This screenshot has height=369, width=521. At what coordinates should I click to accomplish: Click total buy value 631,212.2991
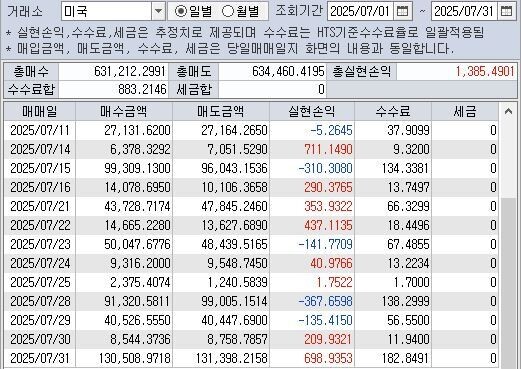[x=113, y=71]
